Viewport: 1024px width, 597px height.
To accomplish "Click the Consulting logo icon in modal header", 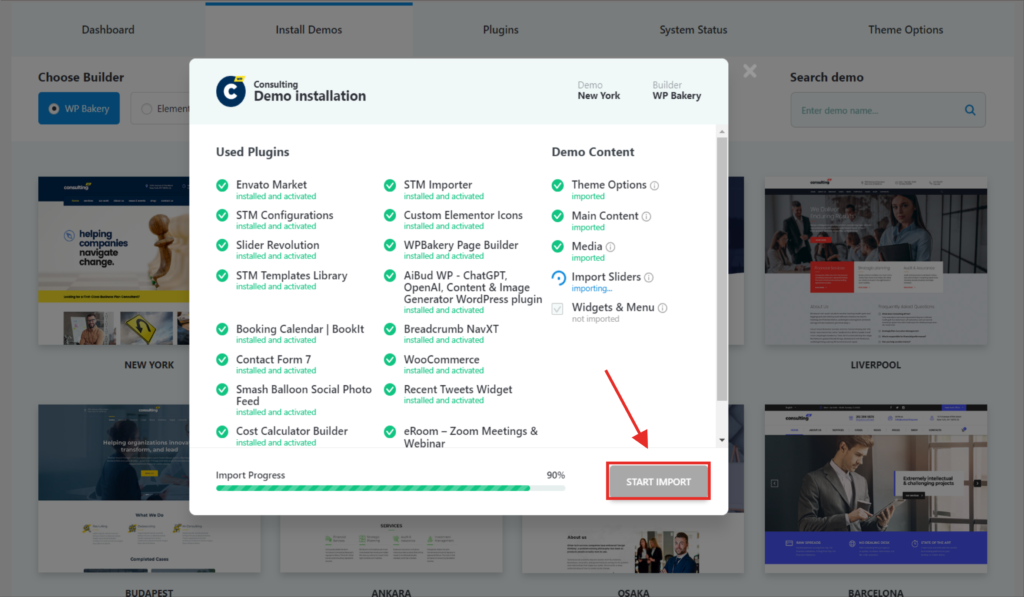I will pyautogui.click(x=231, y=91).
